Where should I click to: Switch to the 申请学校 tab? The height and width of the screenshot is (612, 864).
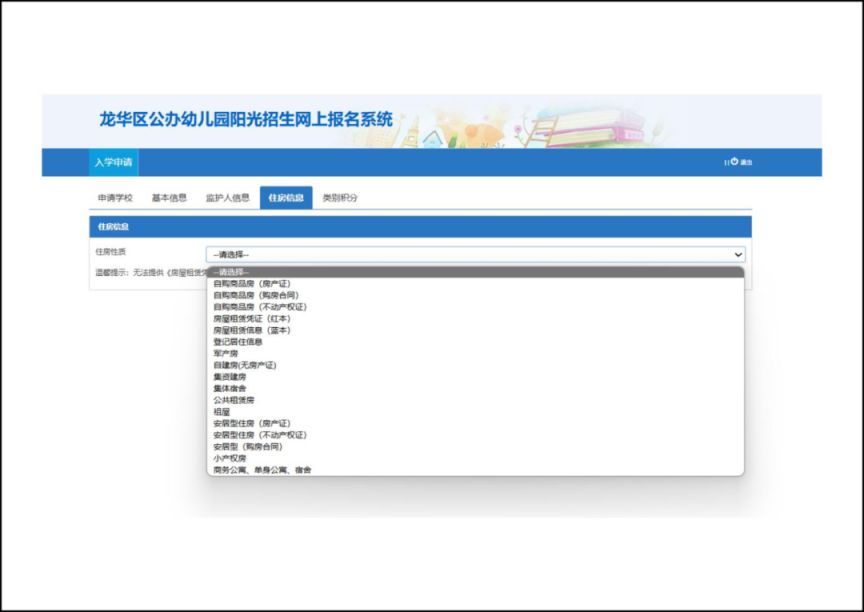(115, 198)
